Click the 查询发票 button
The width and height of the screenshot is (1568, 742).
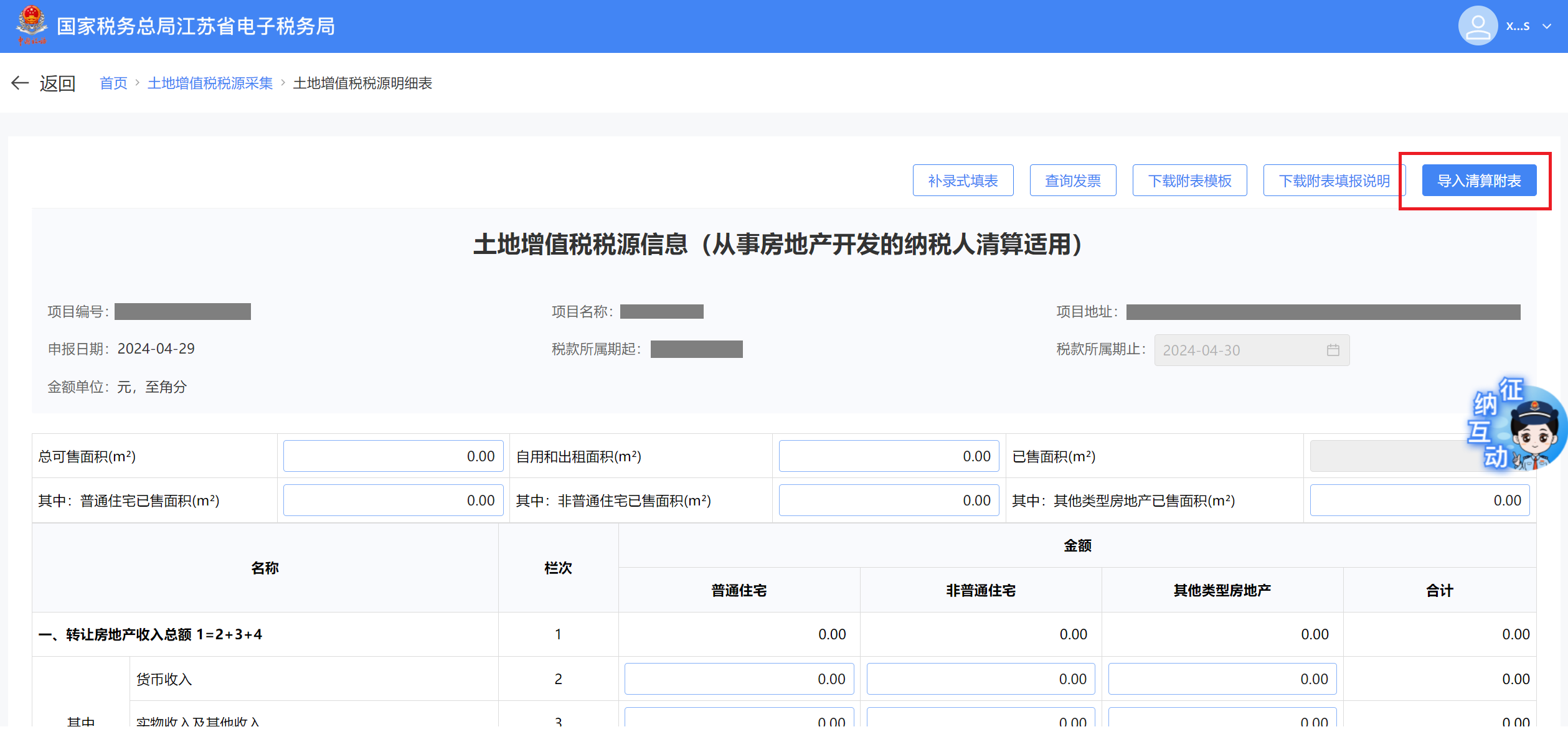tap(1072, 181)
